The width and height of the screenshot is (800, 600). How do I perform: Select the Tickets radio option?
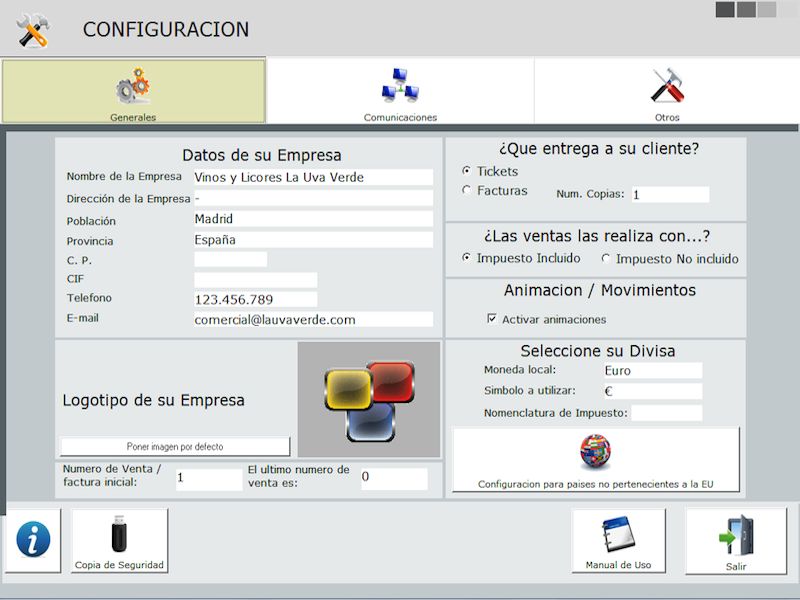[x=467, y=171]
